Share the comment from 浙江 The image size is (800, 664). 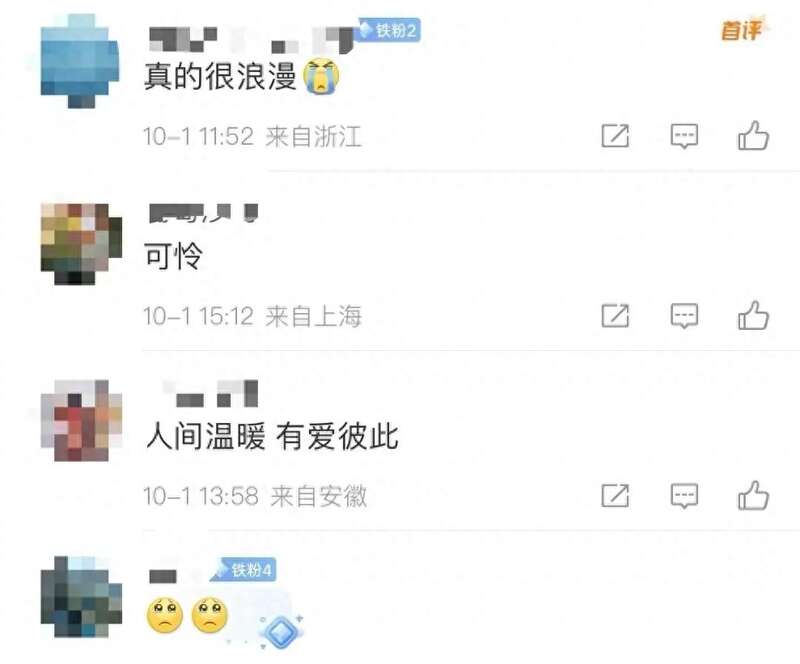[615, 136]
